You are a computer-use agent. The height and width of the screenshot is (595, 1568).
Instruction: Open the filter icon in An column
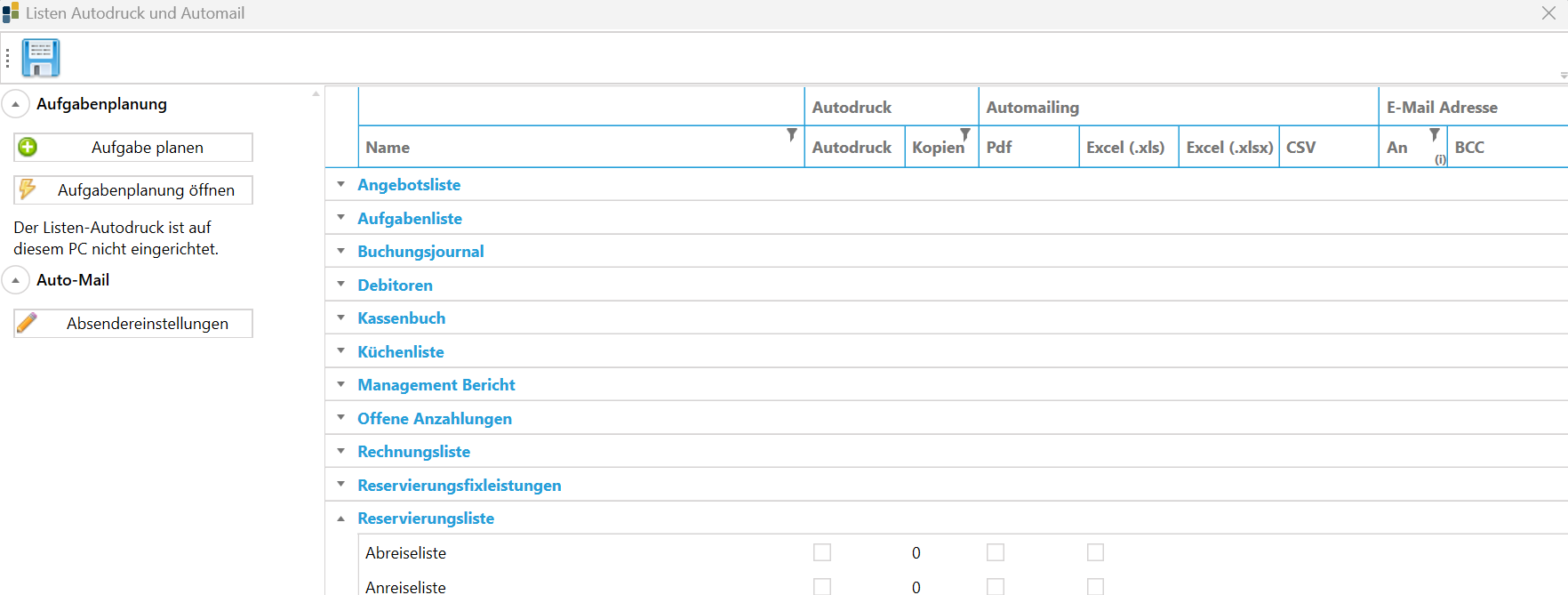[x=1434, y=135]
